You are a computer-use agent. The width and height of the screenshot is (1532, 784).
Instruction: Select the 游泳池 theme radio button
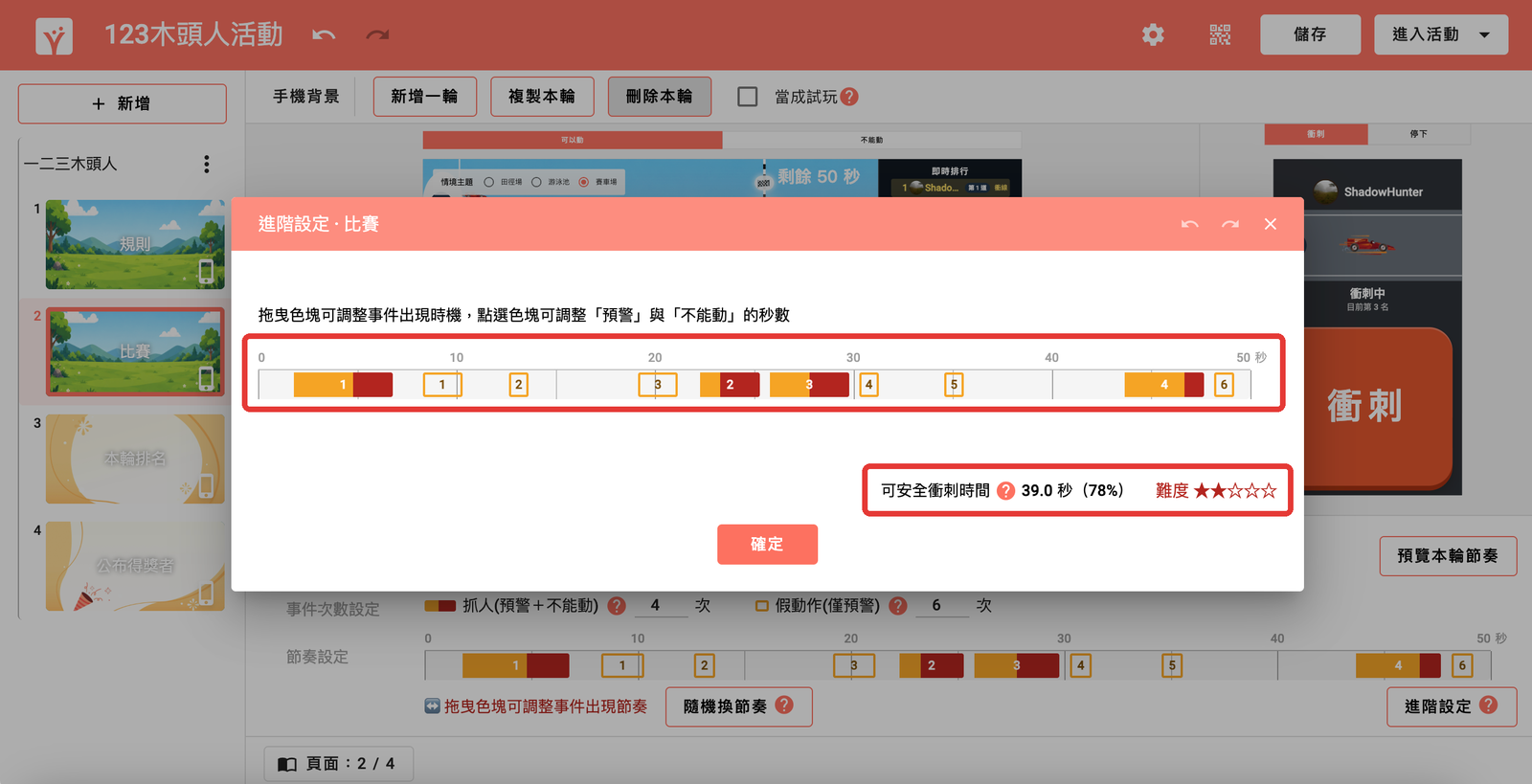tap(536, 182)
